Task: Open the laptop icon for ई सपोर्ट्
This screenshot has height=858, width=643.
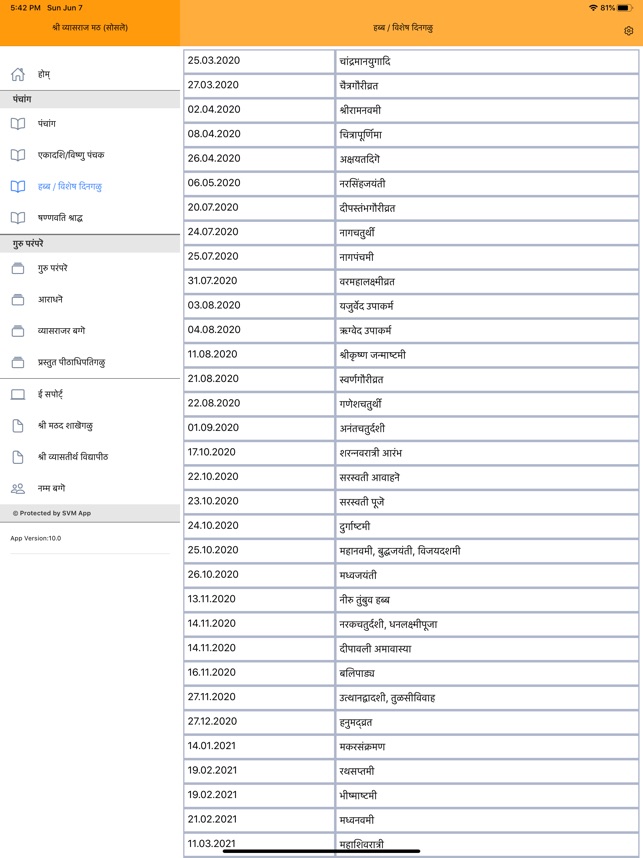Action: [18, 395]
